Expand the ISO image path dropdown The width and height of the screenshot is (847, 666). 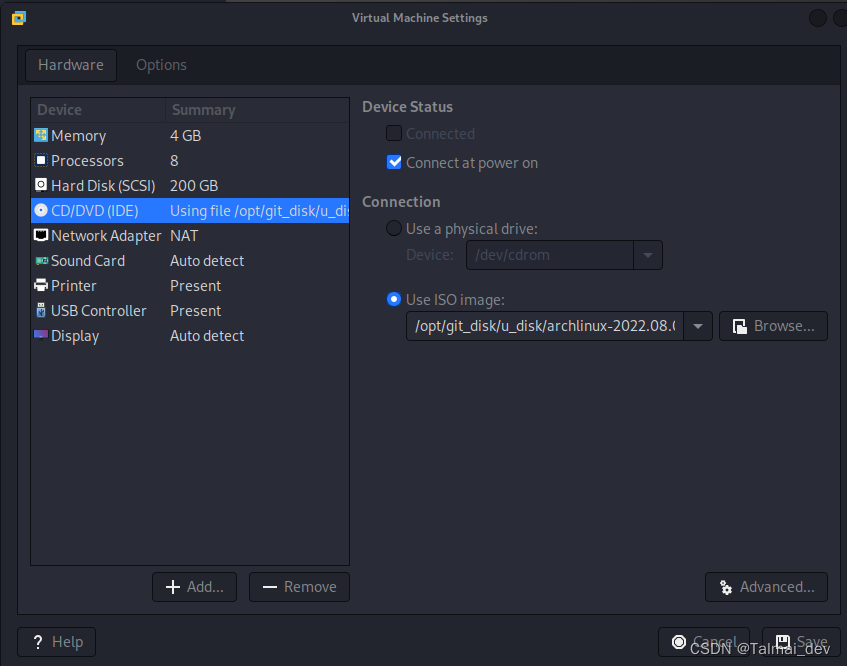pyautogui.click(x=697, y=326)
